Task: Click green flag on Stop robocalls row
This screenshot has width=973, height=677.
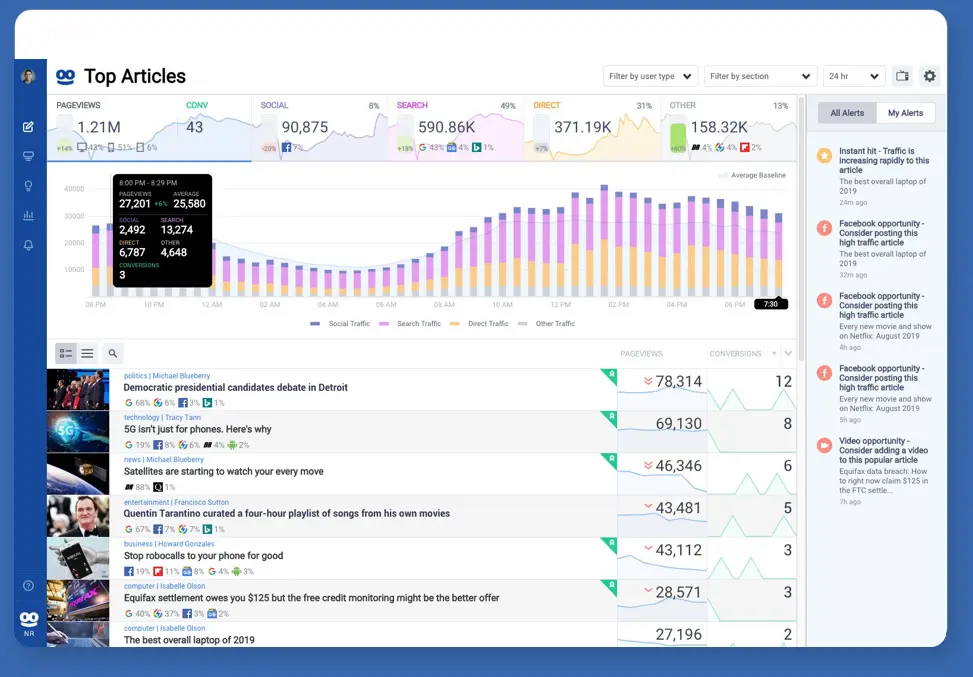Action: [x=609, y=545]
